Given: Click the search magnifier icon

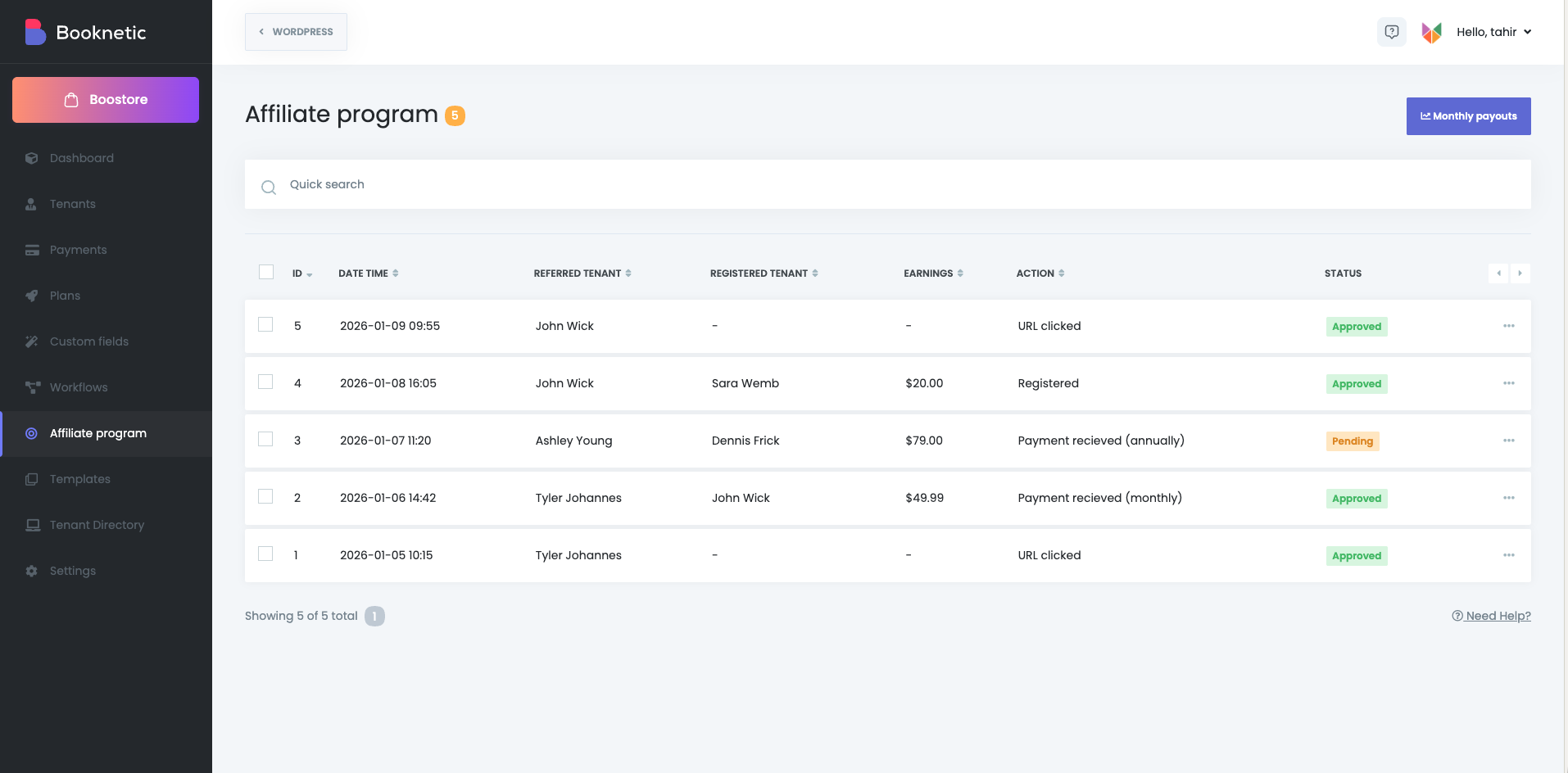Looking at the screenshot, I should tap(268, 188).
